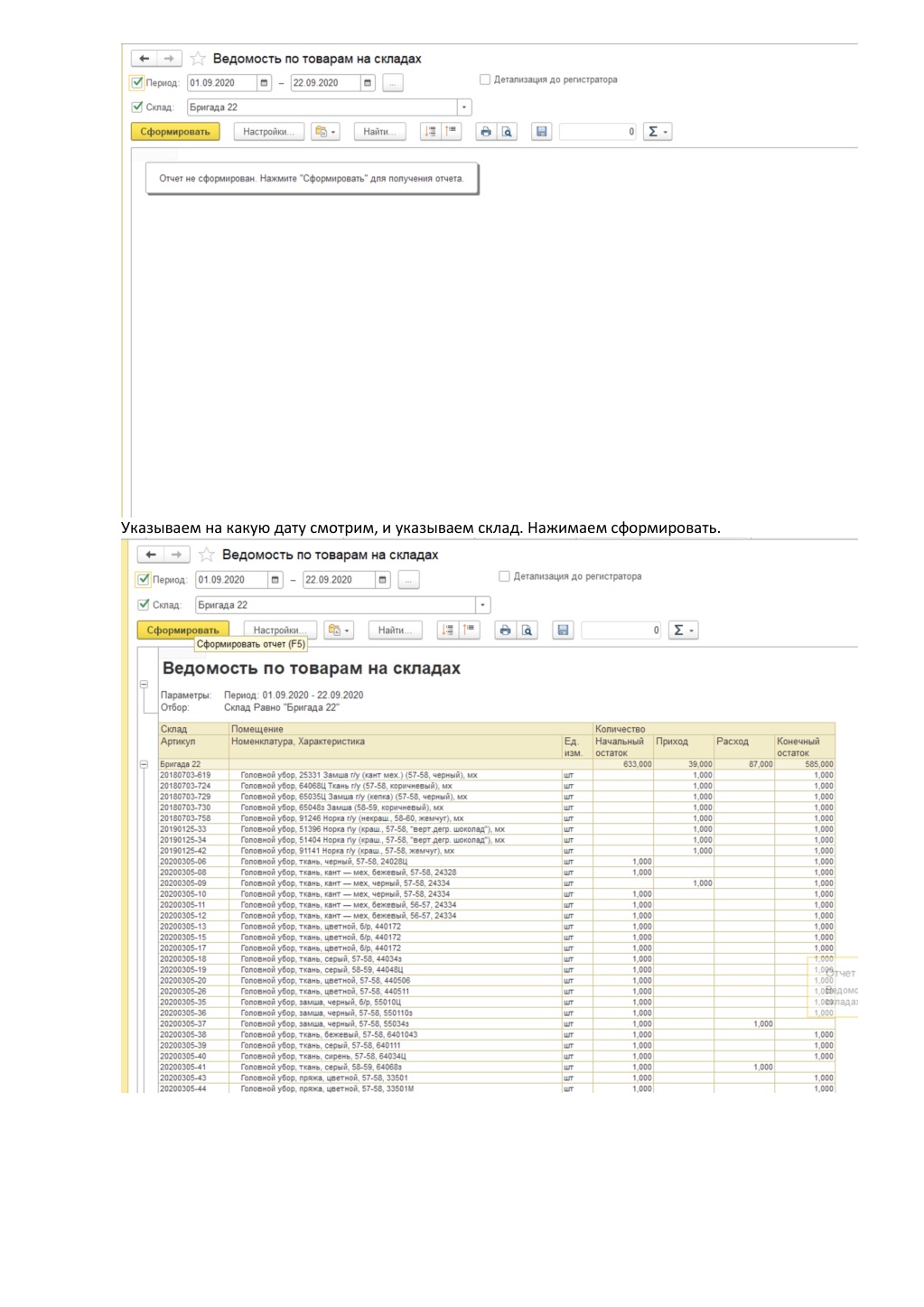The image size is (924, 1307).
Task: Click start date field in upper screenshot
Action: (222, 83)
